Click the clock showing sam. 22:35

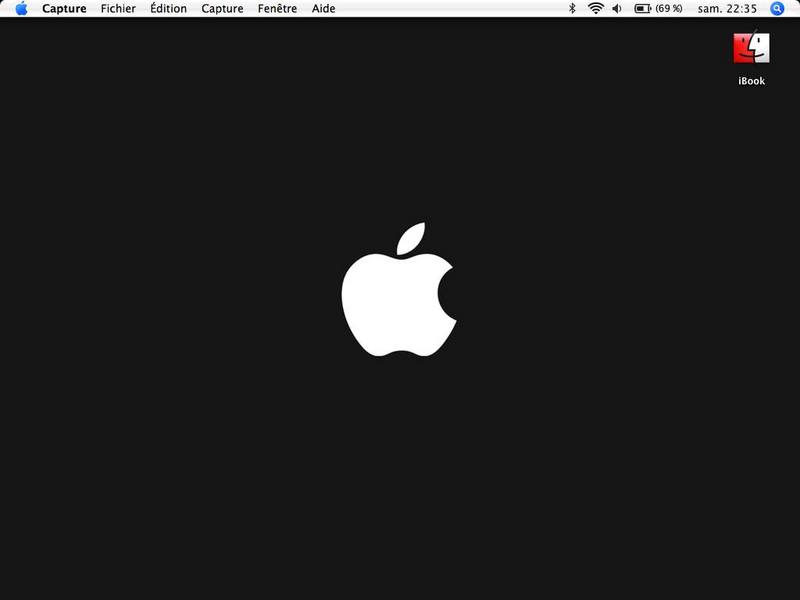(x=727, y=9)
